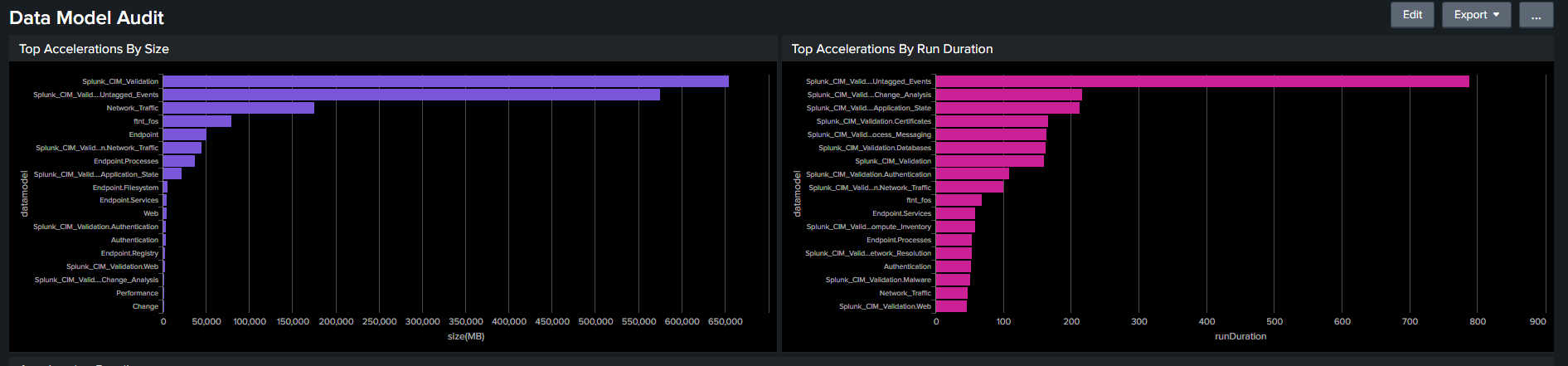Click the Application_State bar in the Size chart
The width and height of the screenshot is (1568, 366).
coord(172,174)
